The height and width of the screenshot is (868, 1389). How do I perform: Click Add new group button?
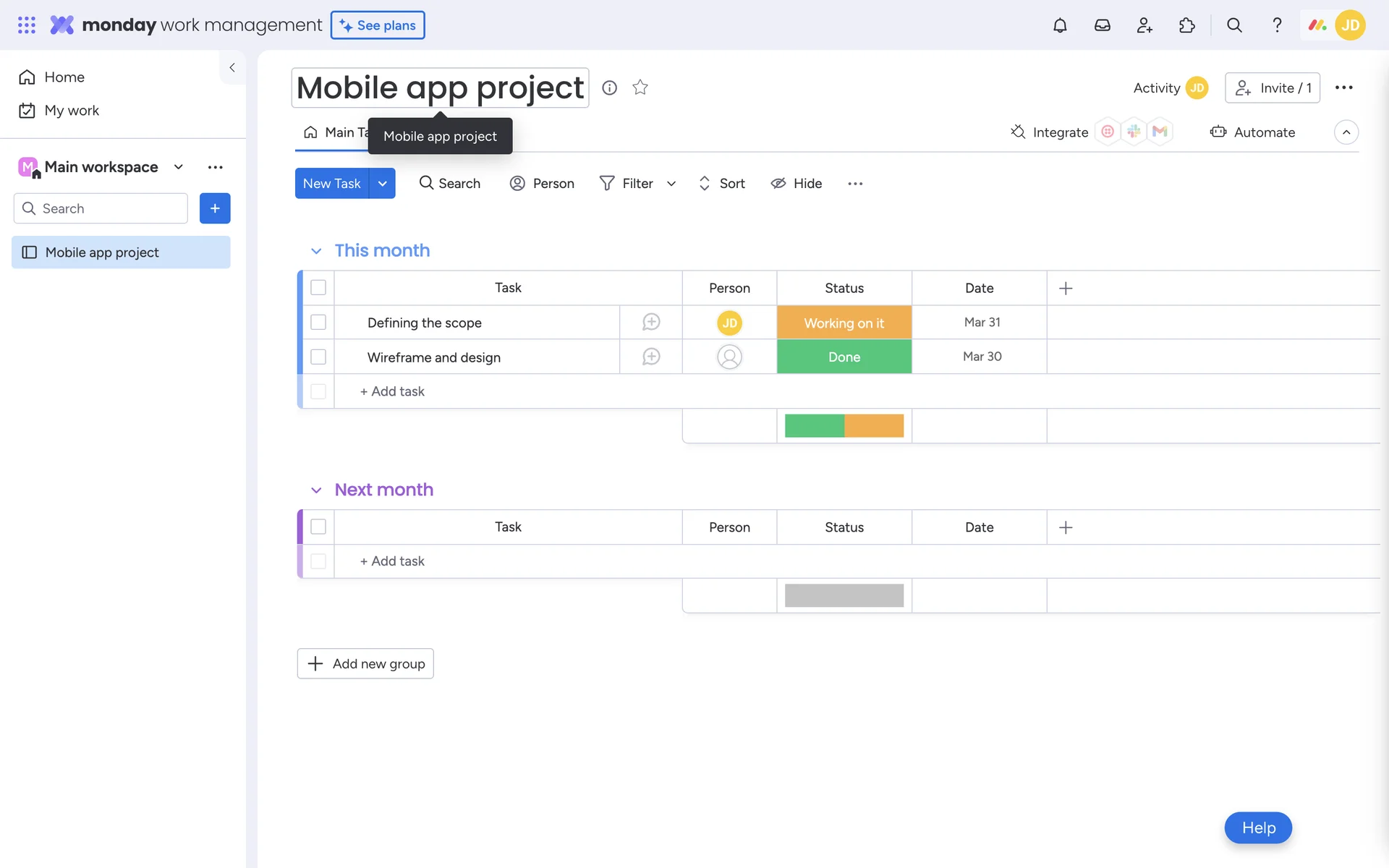(365, 663)
